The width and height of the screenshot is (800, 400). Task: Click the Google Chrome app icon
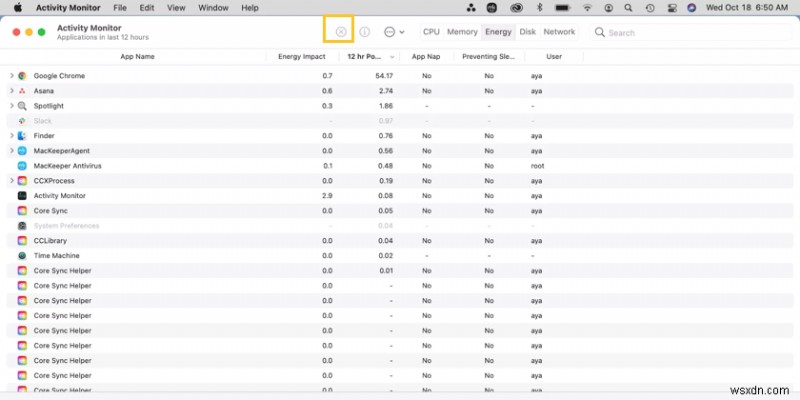22,76
